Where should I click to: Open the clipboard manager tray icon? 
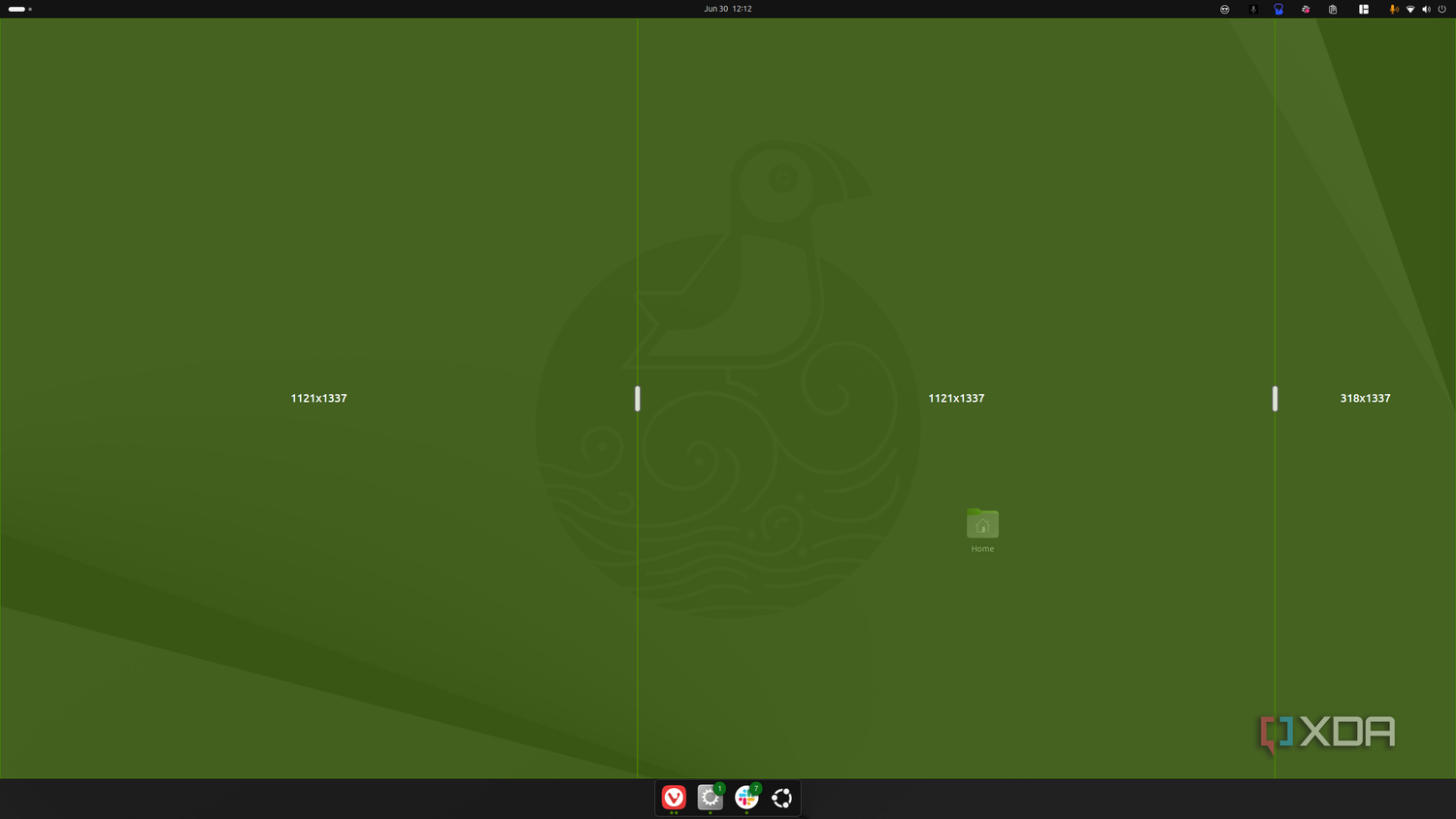[x=1333, y=9]
